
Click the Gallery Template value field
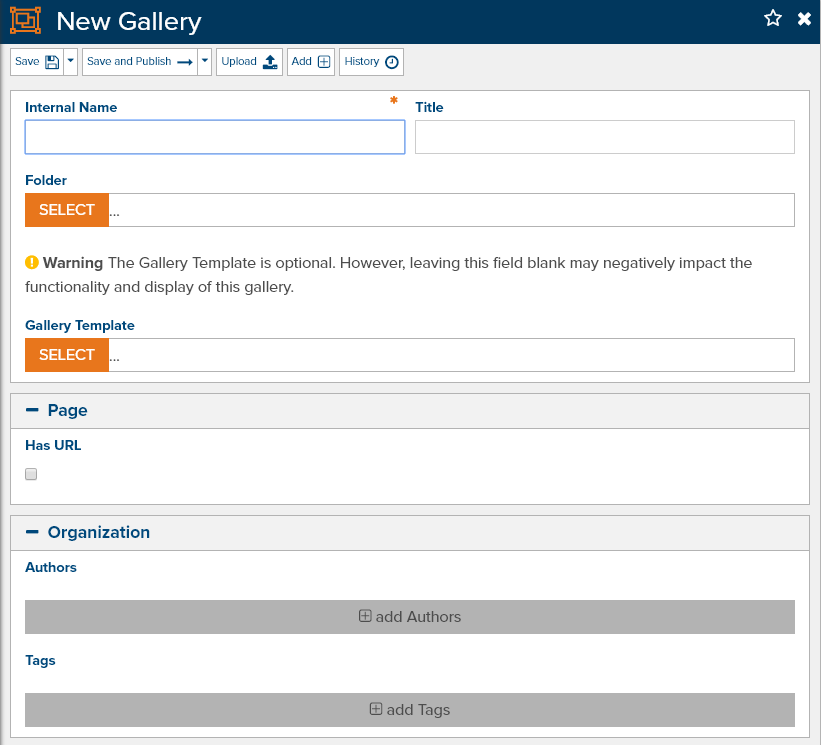(451, 355)
